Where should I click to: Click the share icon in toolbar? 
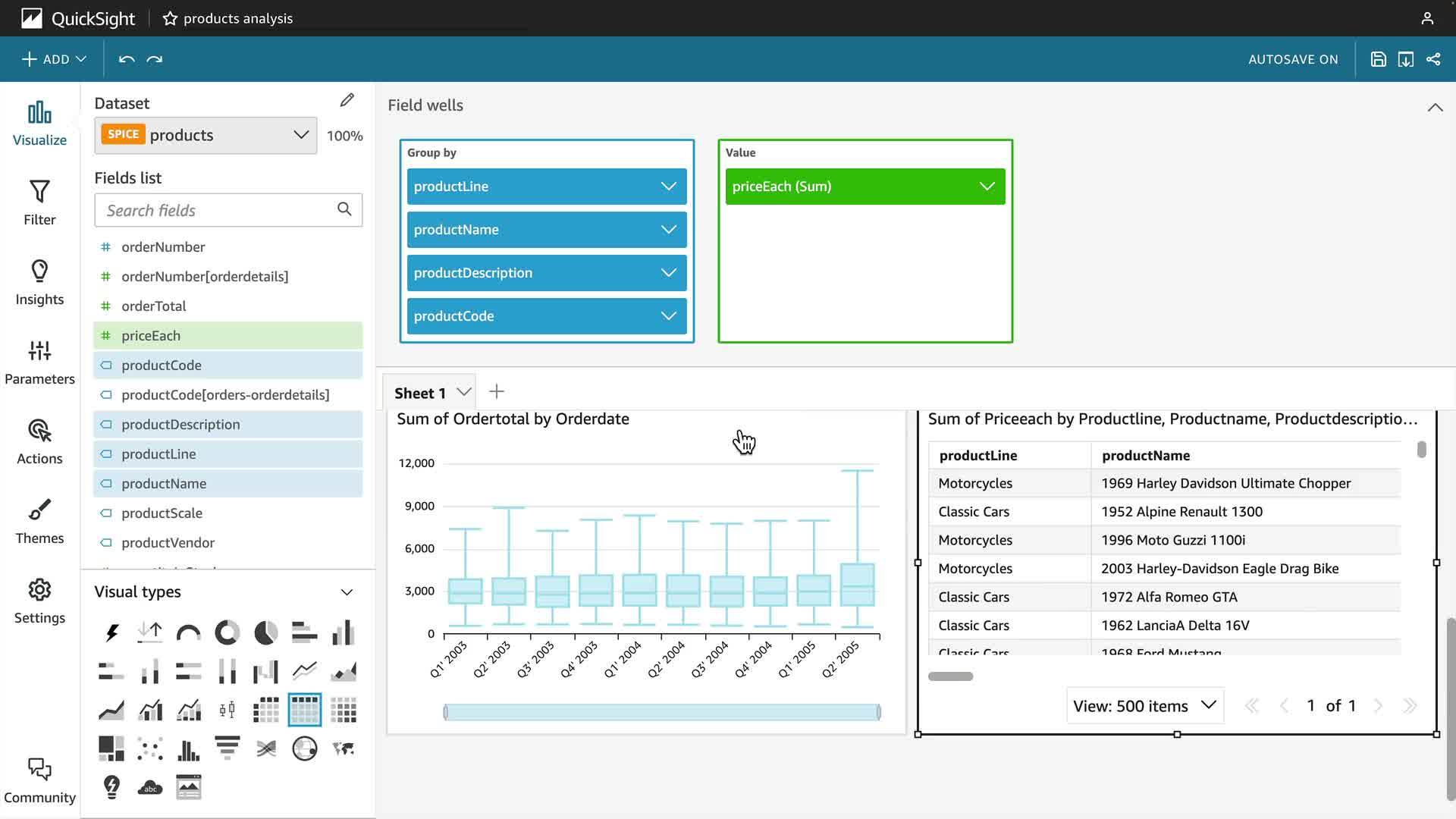click(x=1433, y=59)
